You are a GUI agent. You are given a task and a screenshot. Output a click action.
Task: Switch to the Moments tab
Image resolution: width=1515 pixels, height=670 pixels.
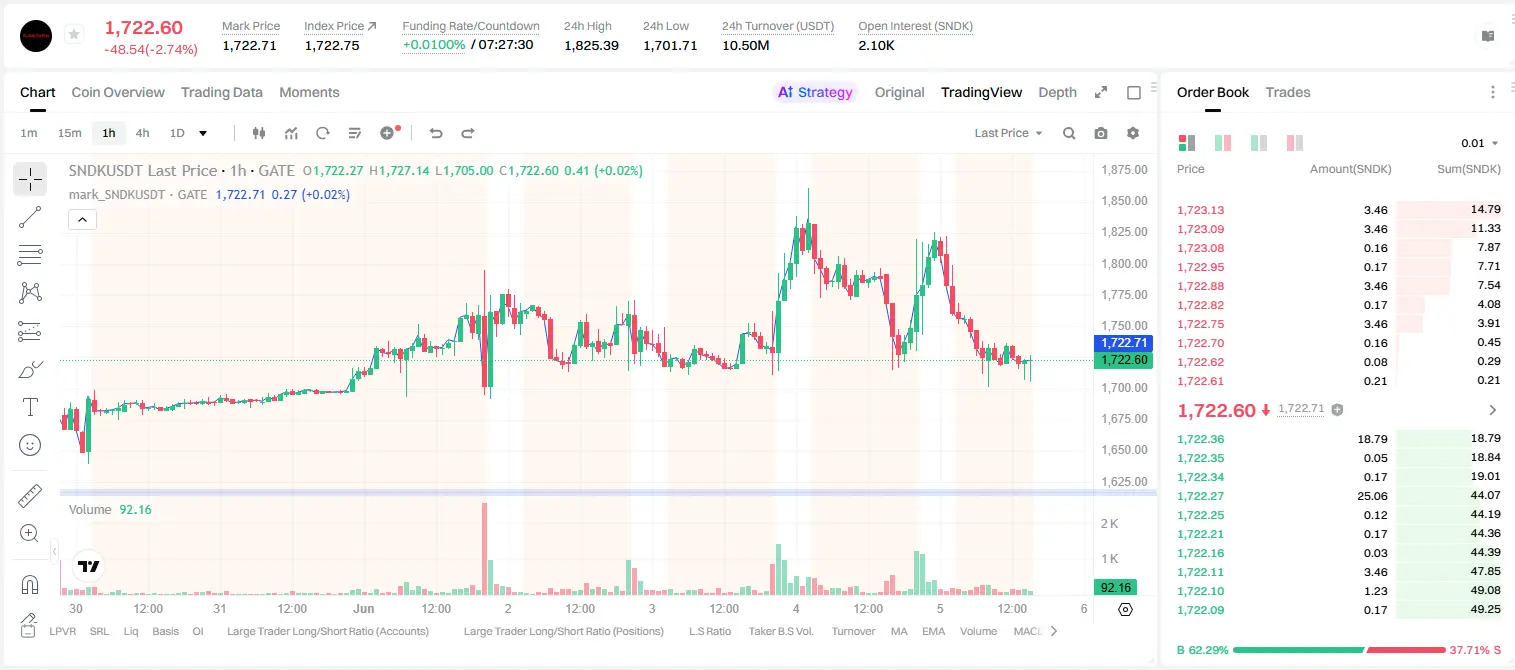tap(309, 92)
